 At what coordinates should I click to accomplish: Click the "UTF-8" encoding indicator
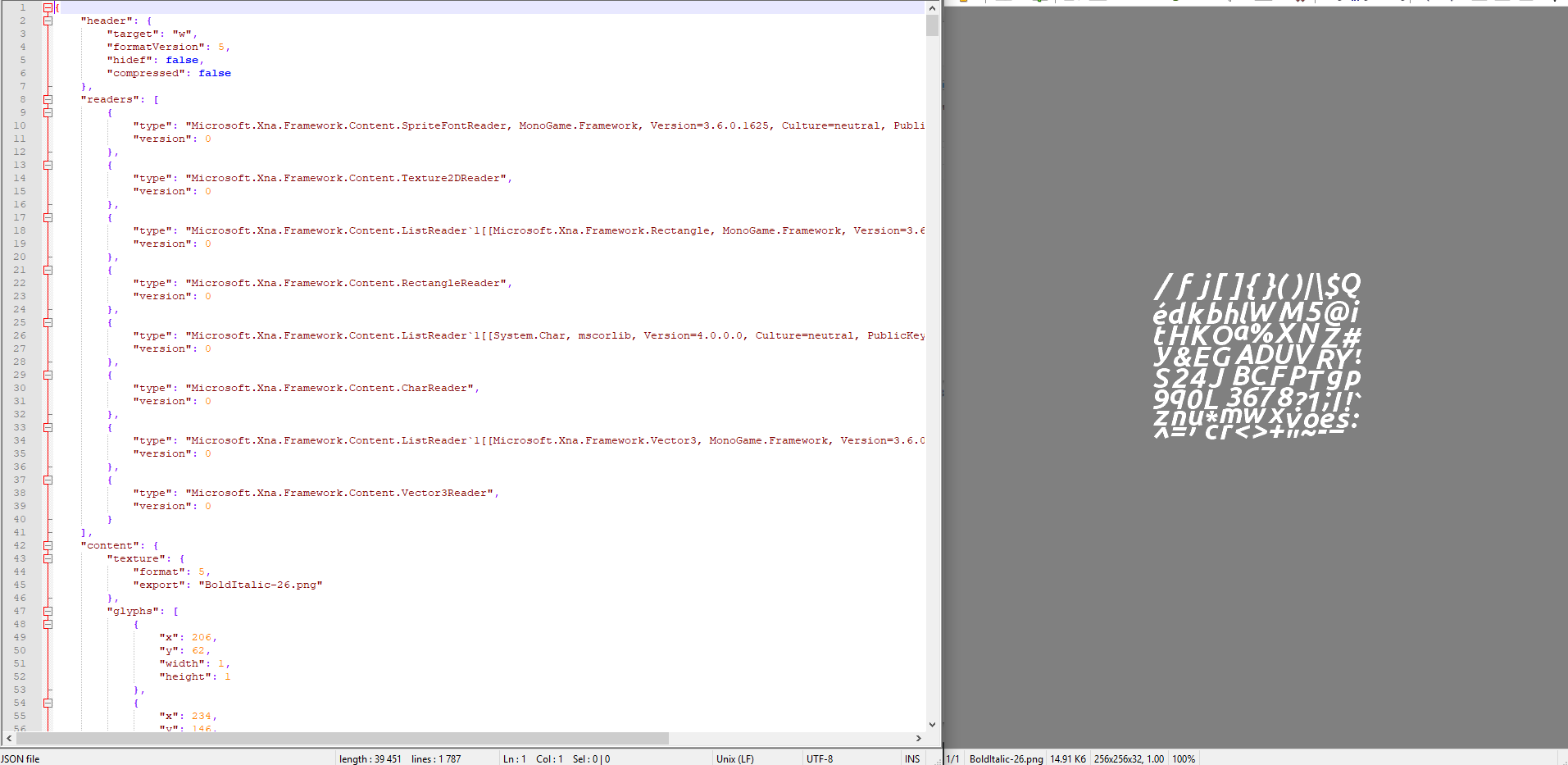[820, 759]
